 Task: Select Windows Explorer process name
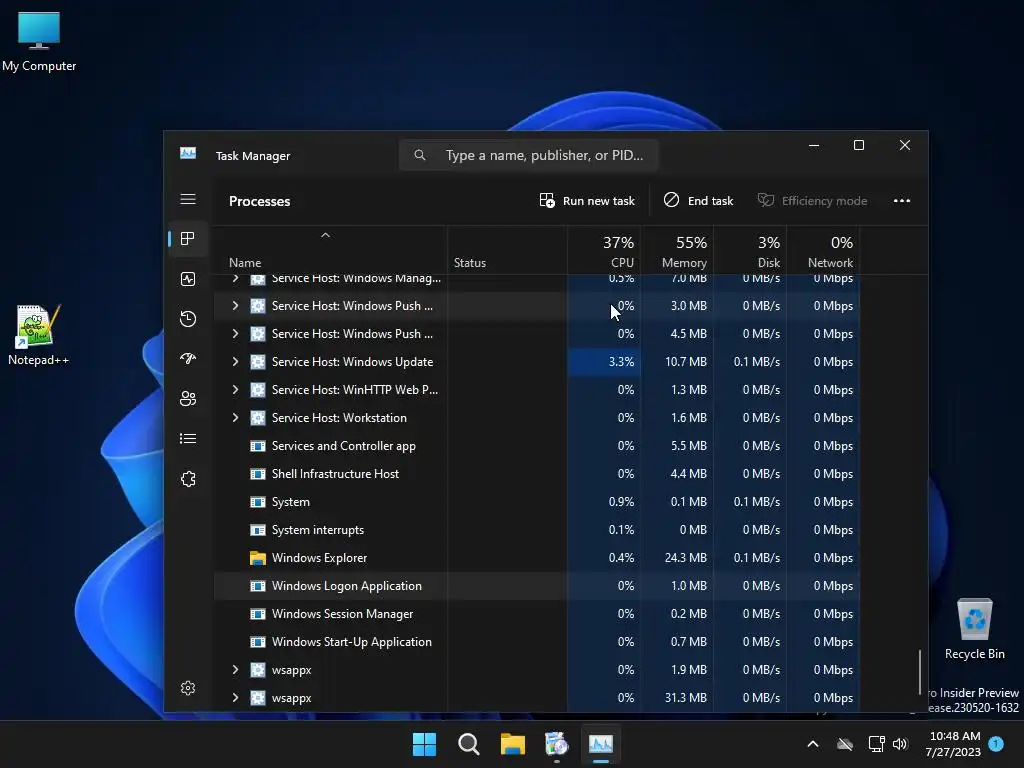(x=319, y=558)
